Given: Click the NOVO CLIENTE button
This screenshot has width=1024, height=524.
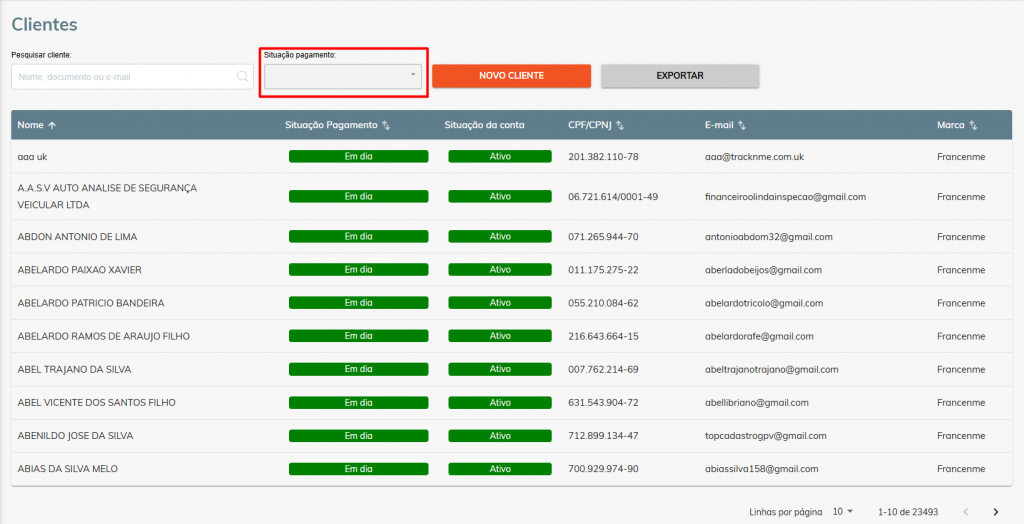Looking at the screenshot, I should pos(511,76).
